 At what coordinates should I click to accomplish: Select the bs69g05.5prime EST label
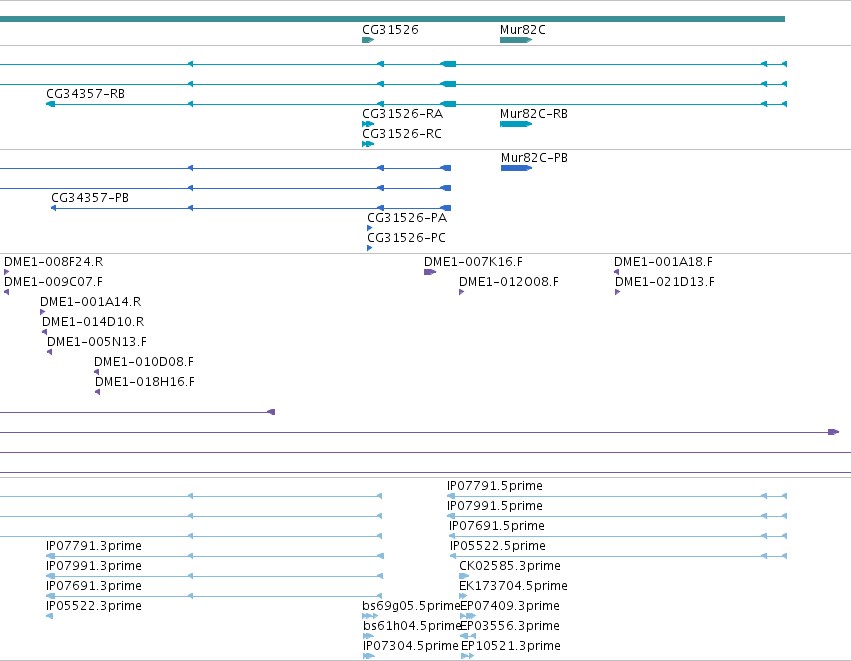pos(411,606)
